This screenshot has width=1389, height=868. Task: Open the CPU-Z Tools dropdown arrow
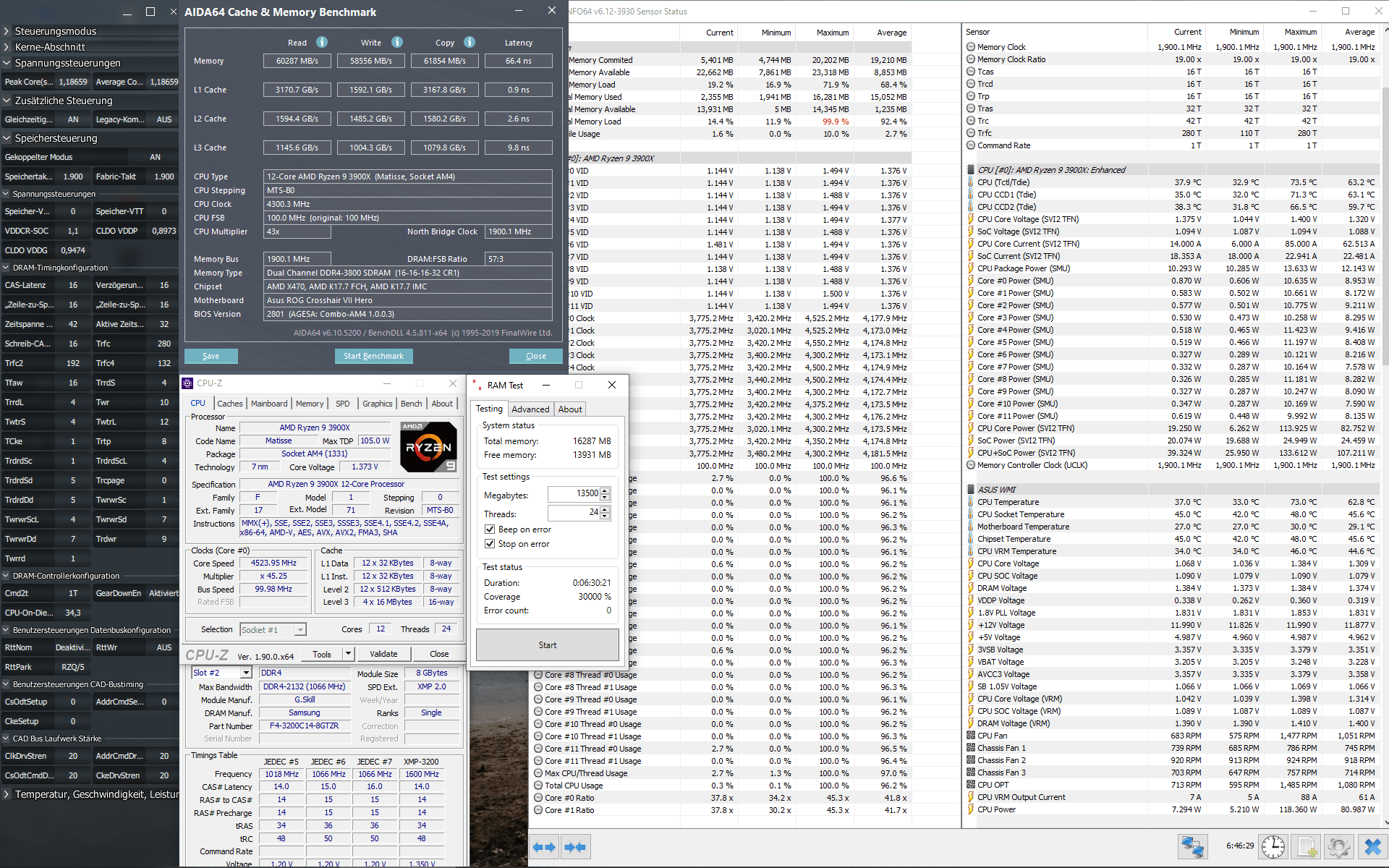348,654
